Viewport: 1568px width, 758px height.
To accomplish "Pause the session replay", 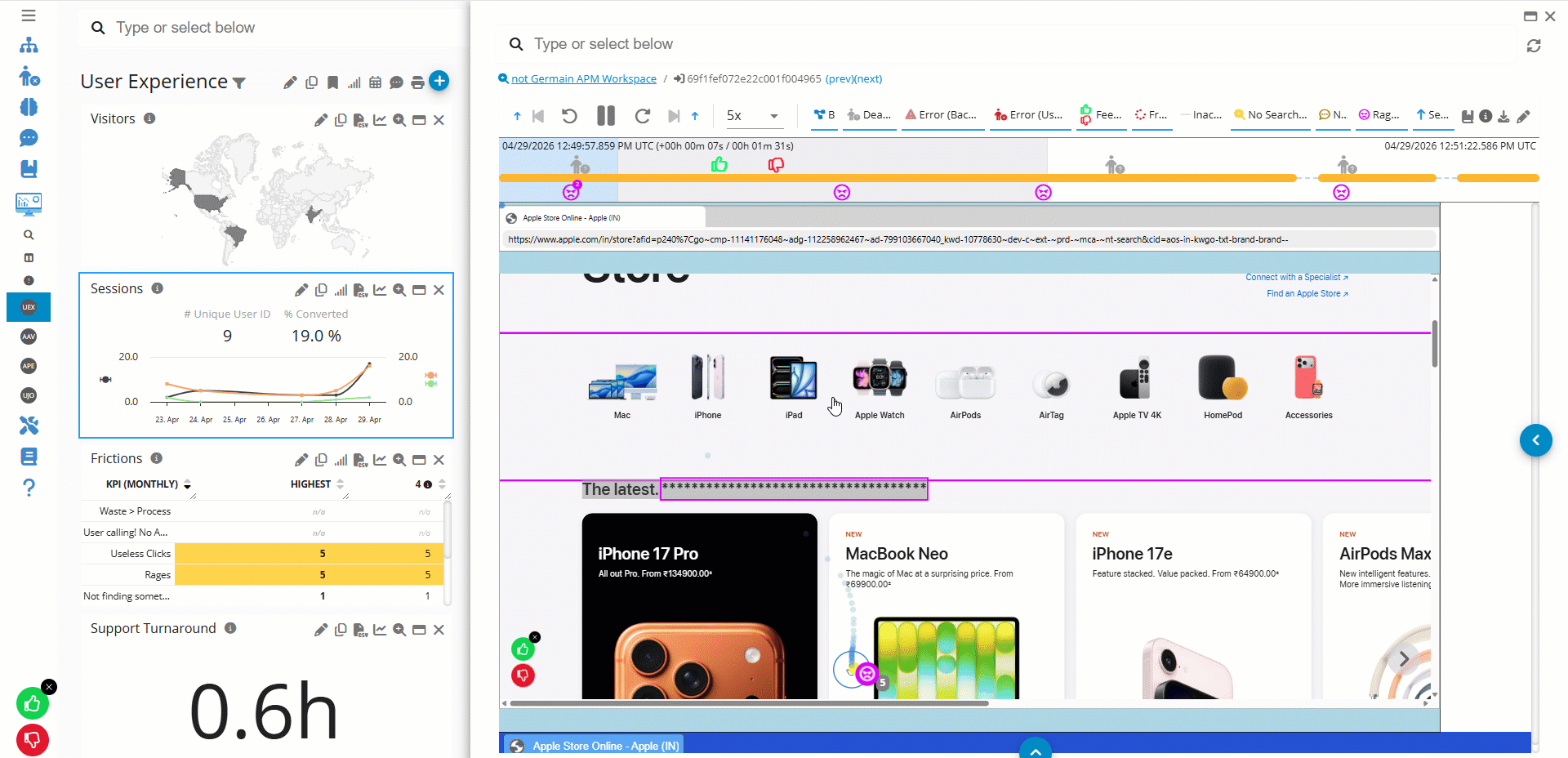I will coord(606,115).
